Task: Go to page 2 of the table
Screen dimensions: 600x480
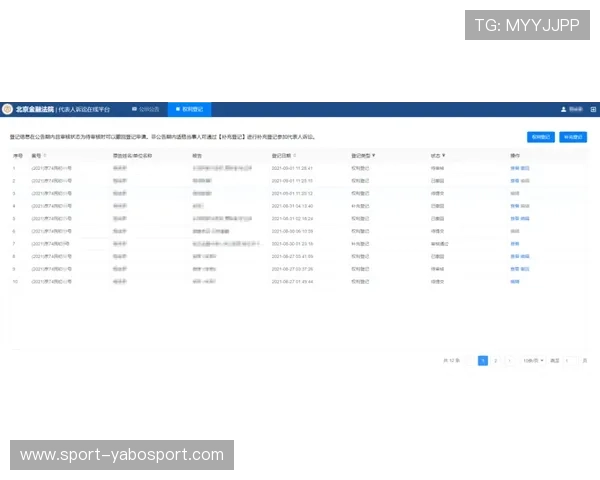Action: (496, 359)
